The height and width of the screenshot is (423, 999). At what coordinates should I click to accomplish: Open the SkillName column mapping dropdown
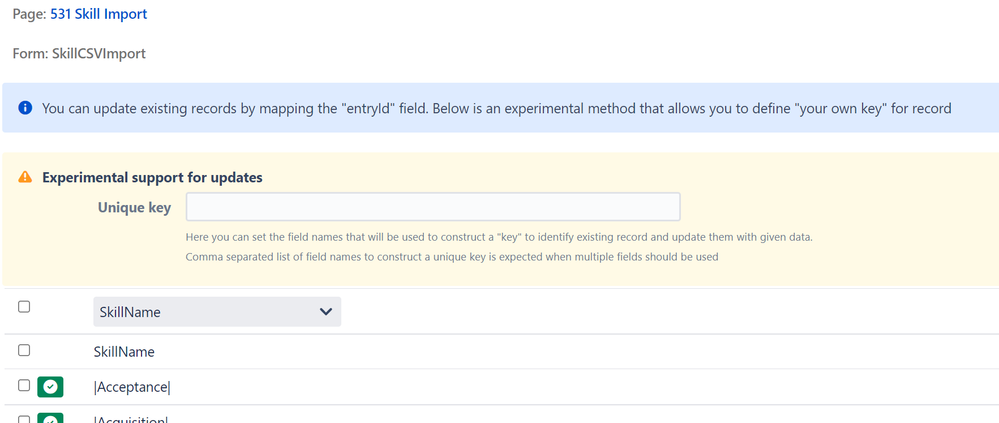217,312
